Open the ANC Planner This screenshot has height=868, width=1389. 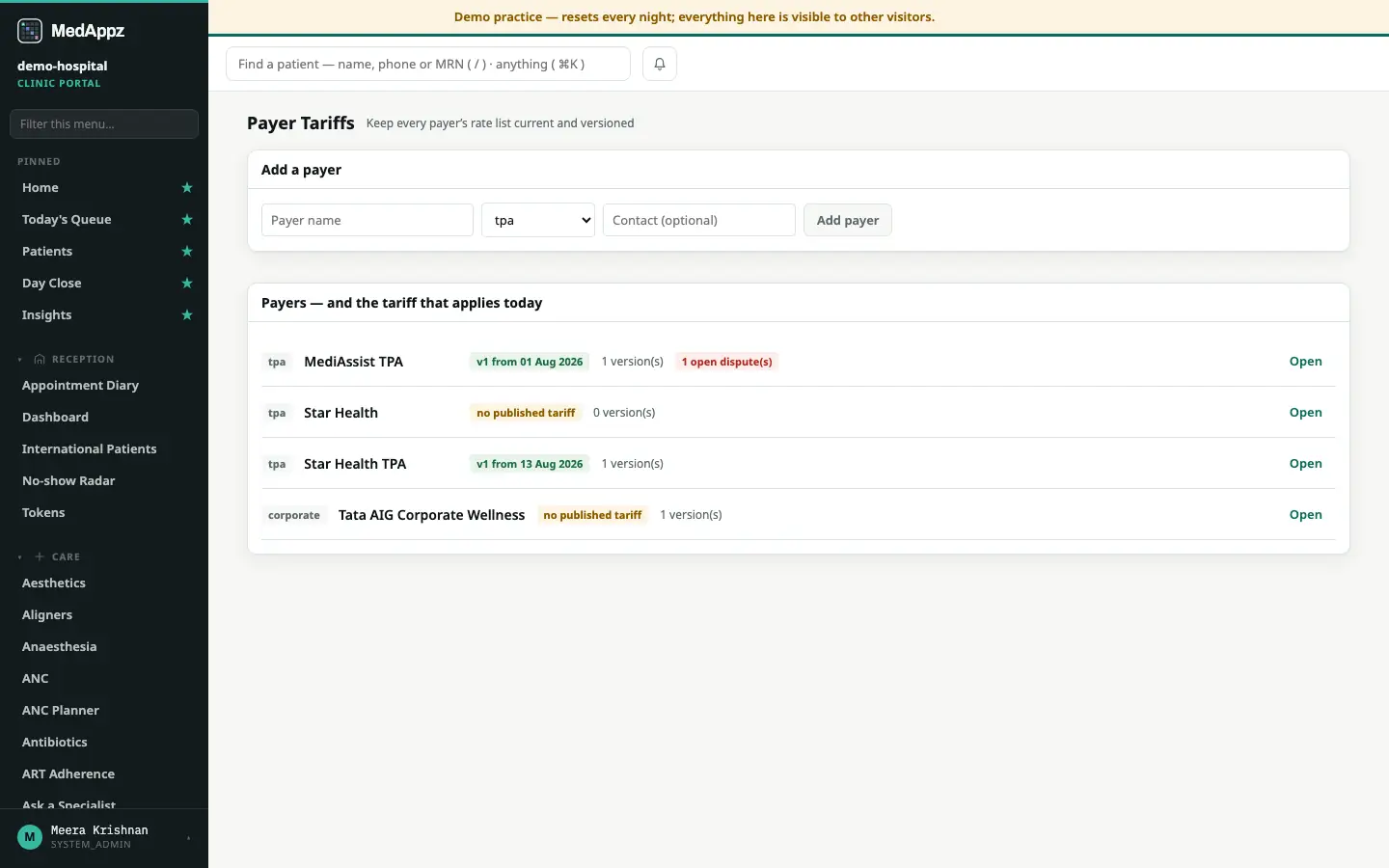point(61,711)
